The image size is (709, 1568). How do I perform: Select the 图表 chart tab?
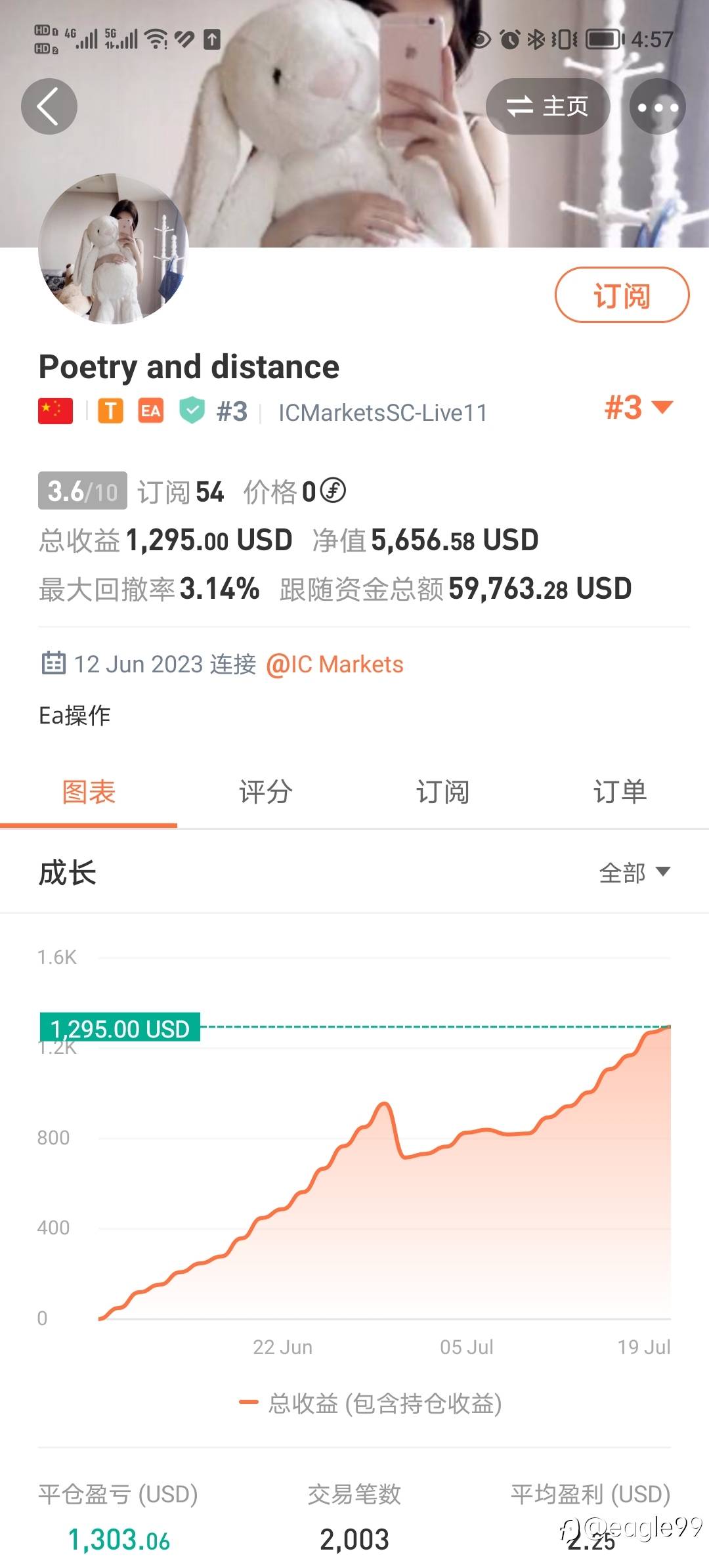click(x=89, y=792)
